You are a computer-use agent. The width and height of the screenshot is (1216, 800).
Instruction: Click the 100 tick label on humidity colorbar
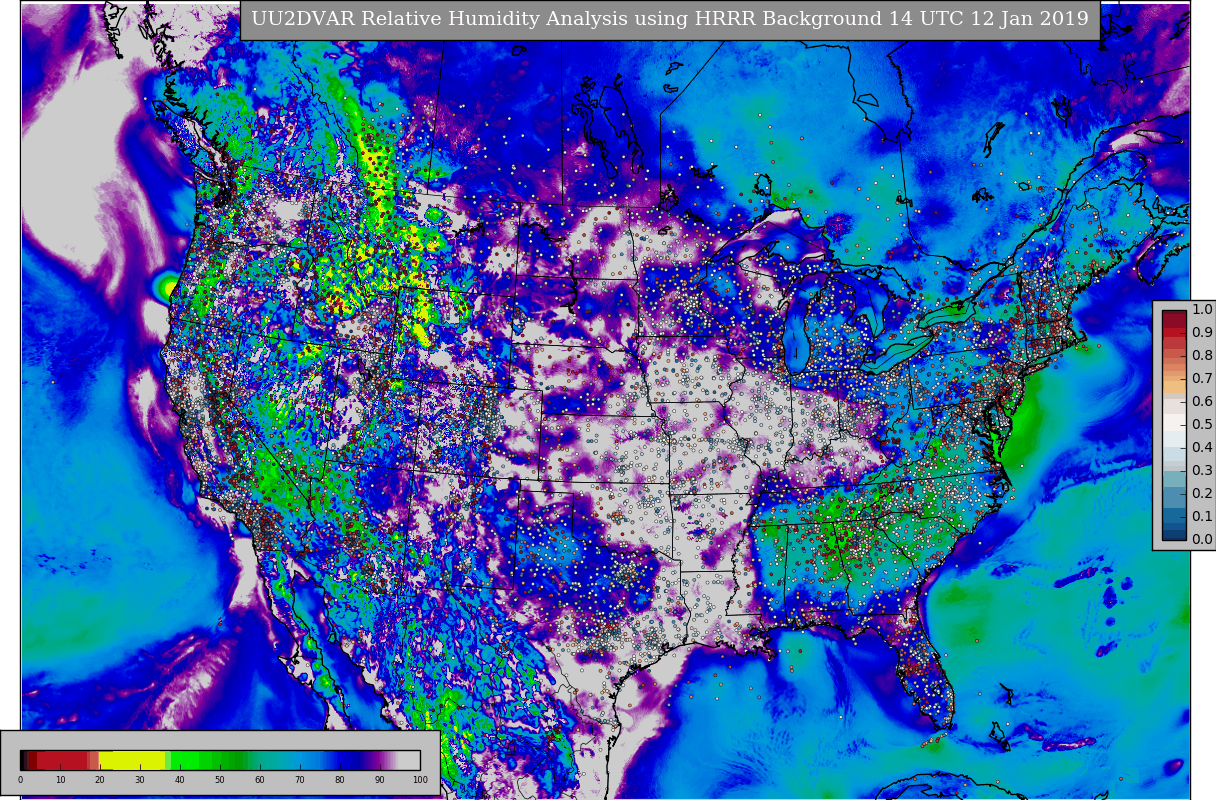(420, 780)
